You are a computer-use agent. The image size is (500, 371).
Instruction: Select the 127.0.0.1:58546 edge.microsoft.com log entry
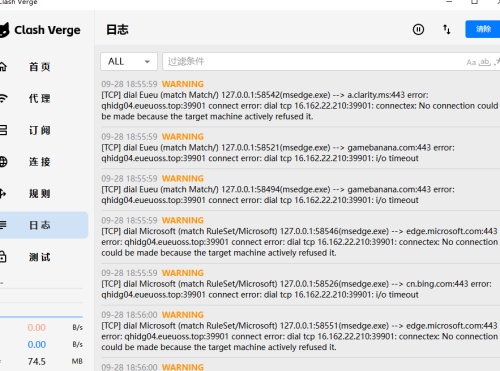tap(300, 237)
